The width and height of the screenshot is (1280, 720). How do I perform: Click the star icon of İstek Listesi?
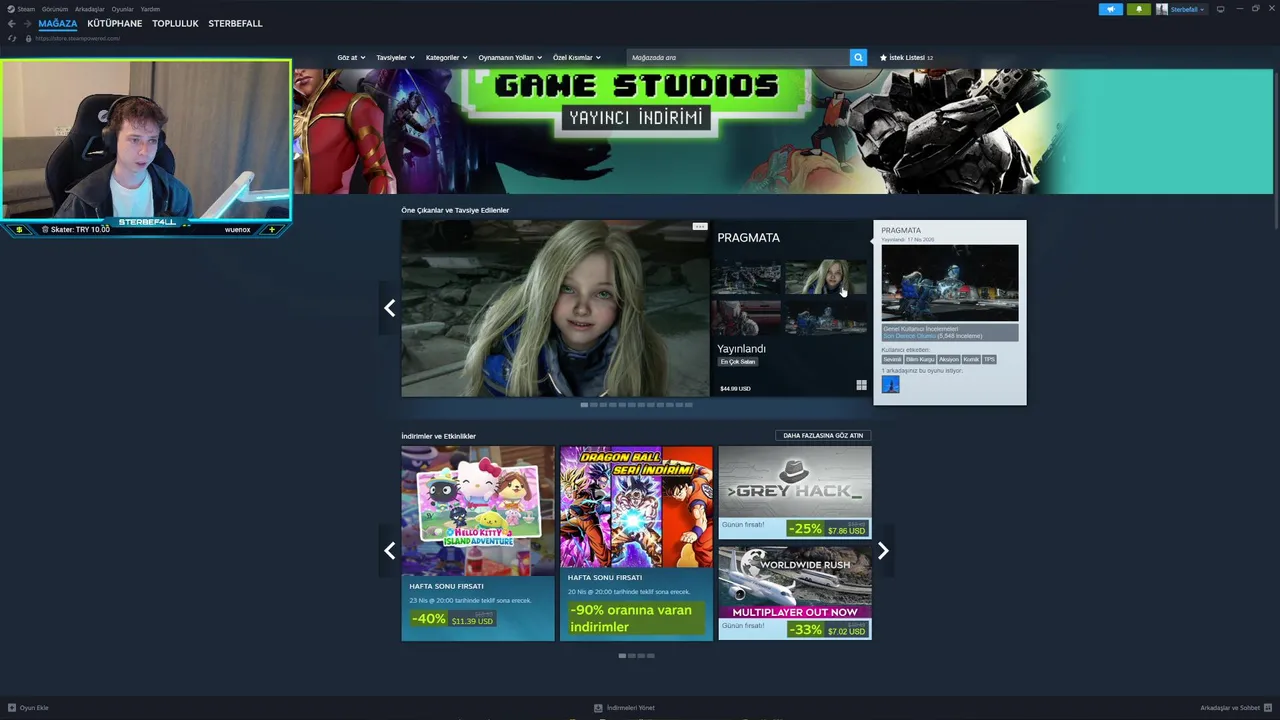click(x=883, y=58)
